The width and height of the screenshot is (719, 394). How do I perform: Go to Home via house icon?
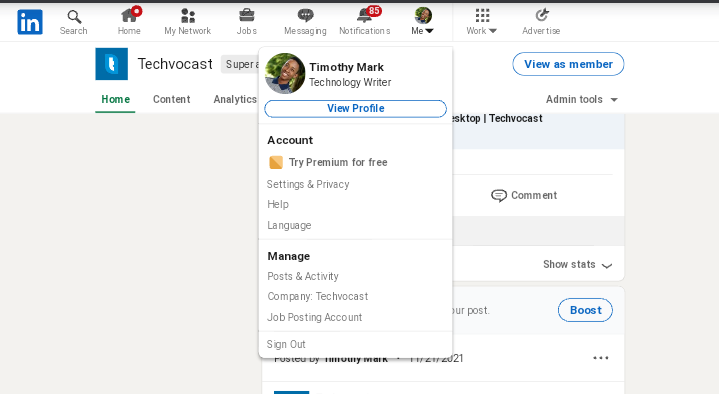coord(129,16)
